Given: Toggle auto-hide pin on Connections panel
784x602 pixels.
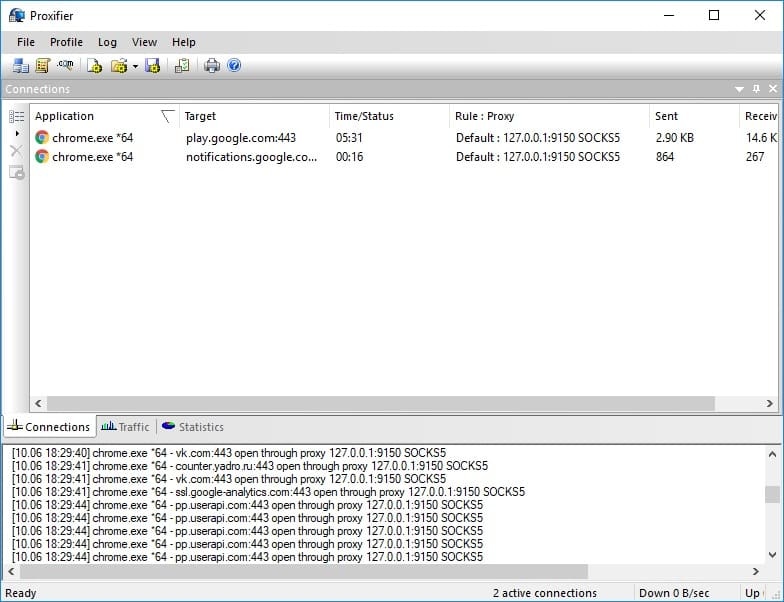Looking at the screenshot, I should tap(756, 89).
